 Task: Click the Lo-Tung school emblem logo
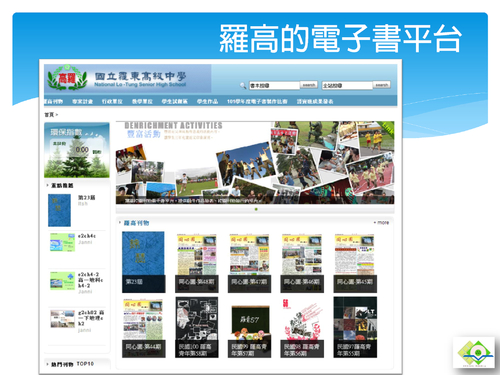(67, 78)
